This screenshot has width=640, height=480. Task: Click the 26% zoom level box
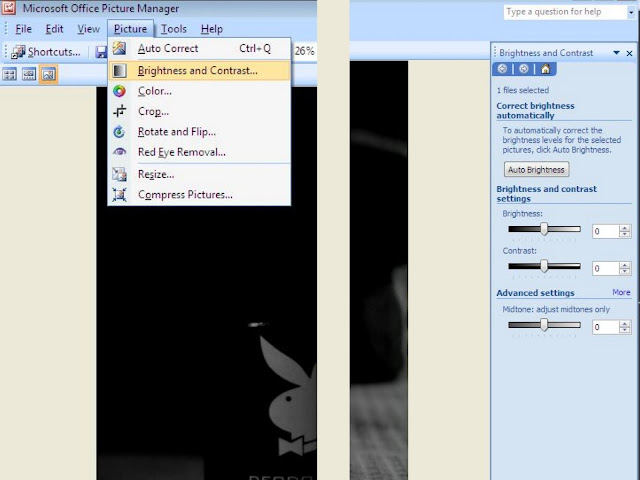[304, 51]
